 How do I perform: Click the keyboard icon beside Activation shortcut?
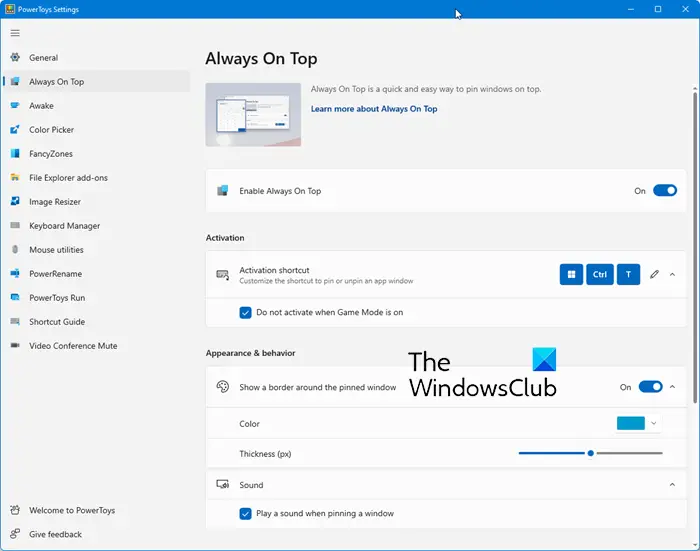click(x=222, y=275)
